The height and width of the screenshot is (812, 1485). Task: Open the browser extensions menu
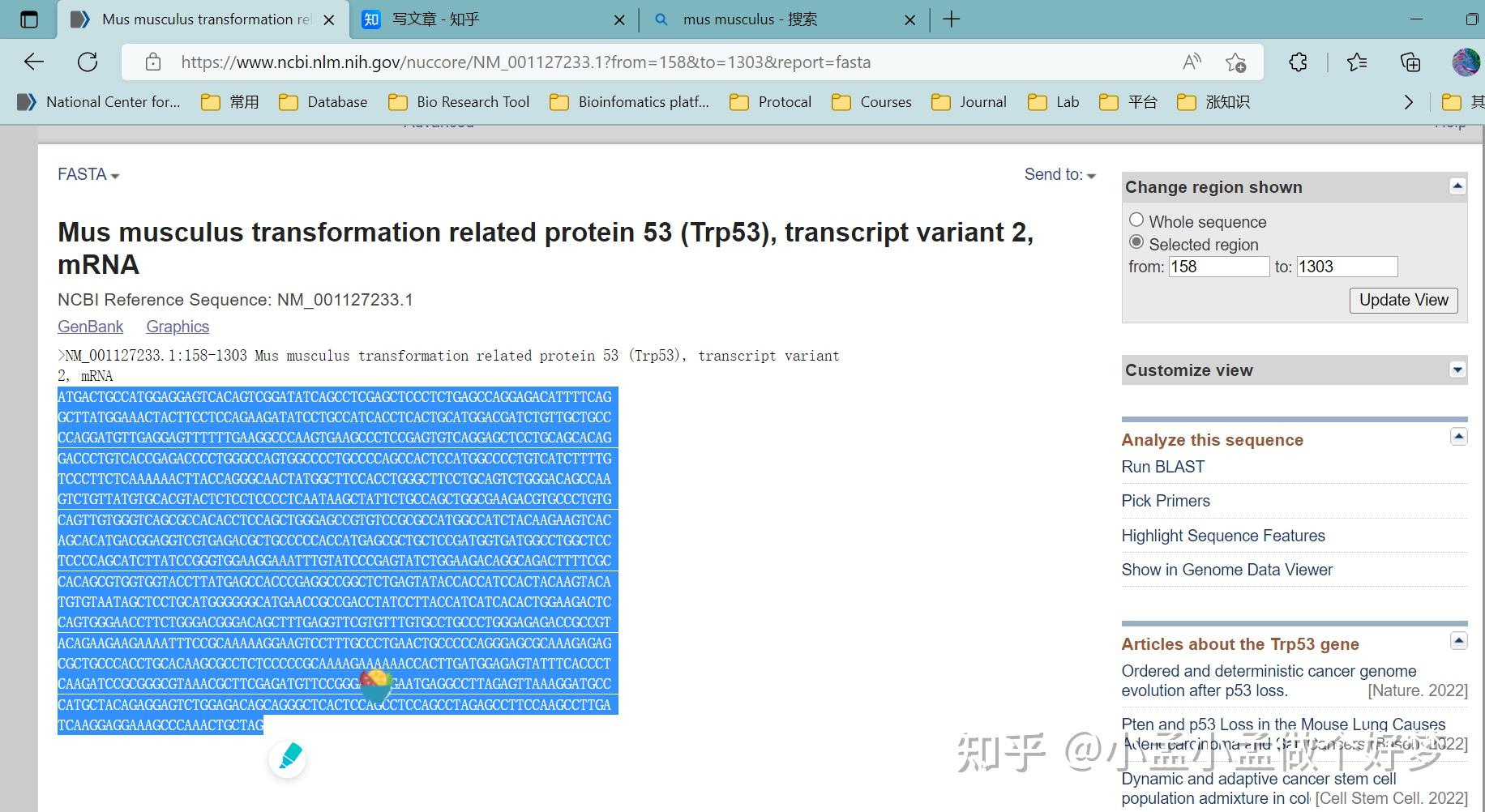point(1297,62)
